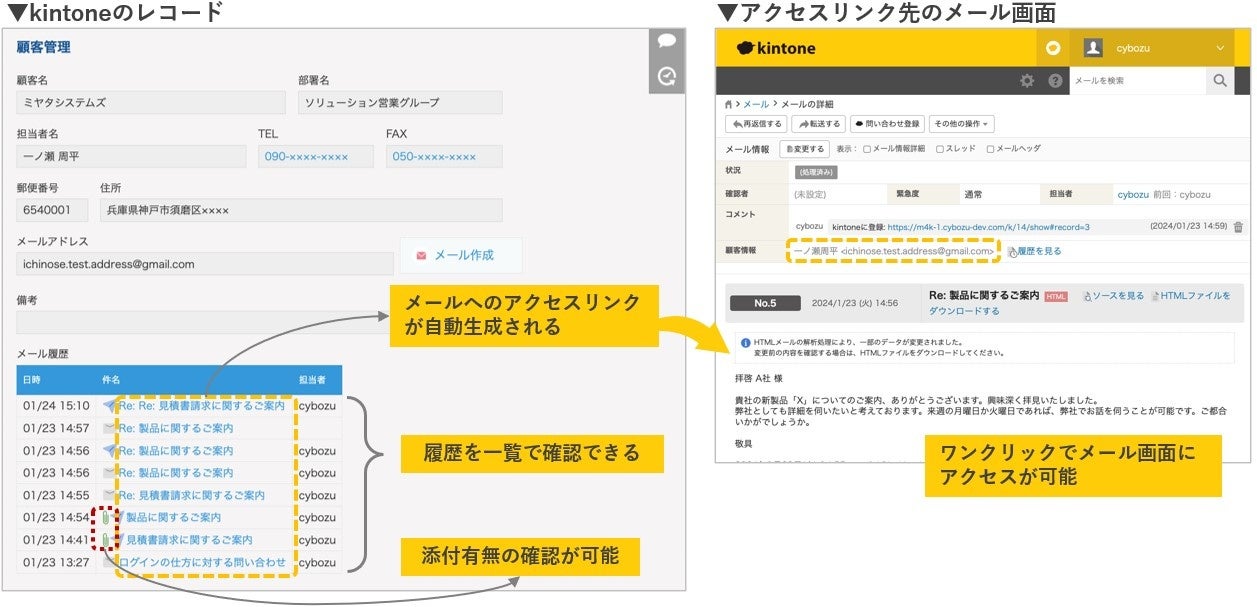Click the 転送する button

(x=818, y=124)
